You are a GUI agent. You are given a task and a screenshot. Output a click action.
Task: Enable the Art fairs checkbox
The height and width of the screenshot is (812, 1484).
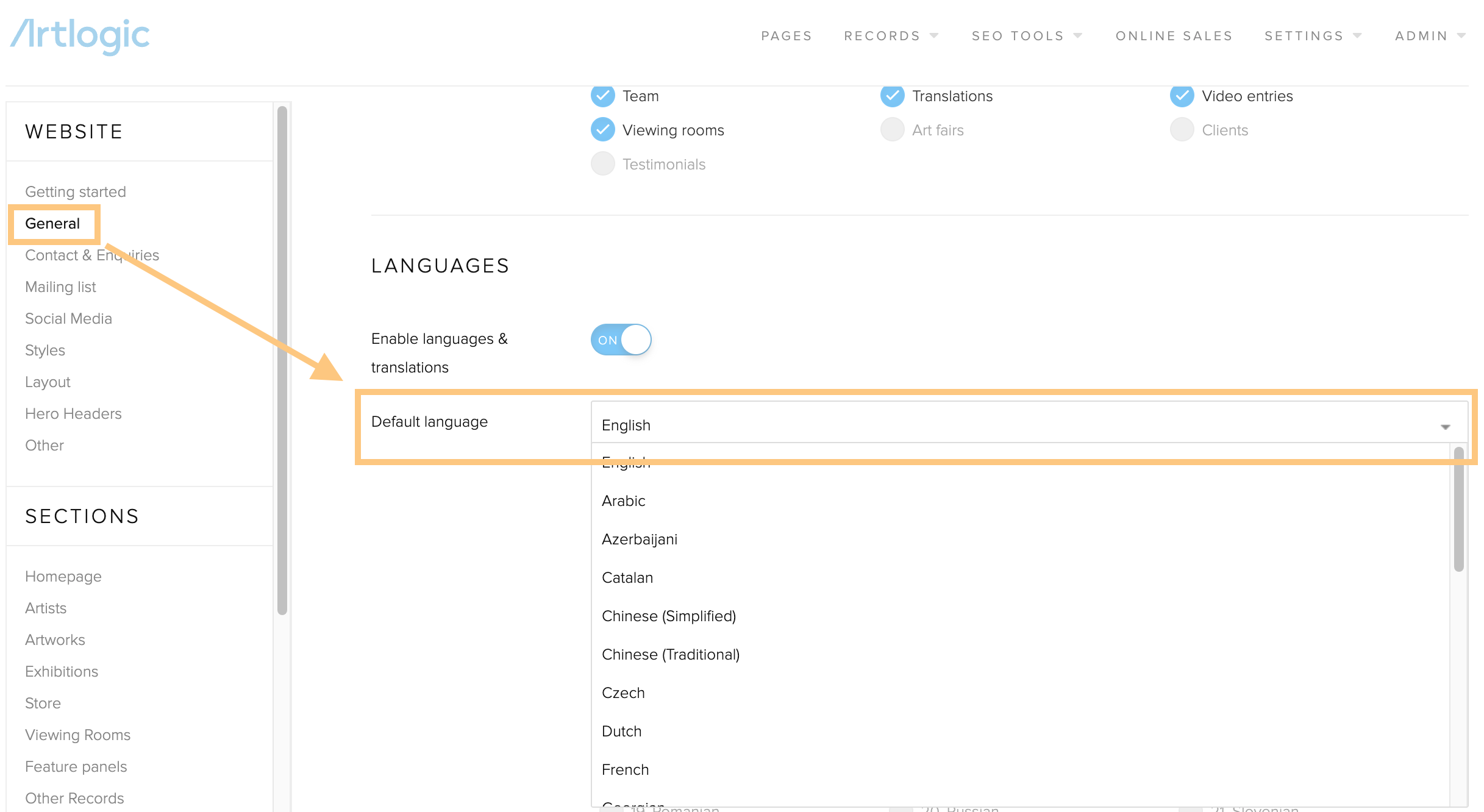click(892, 129)
